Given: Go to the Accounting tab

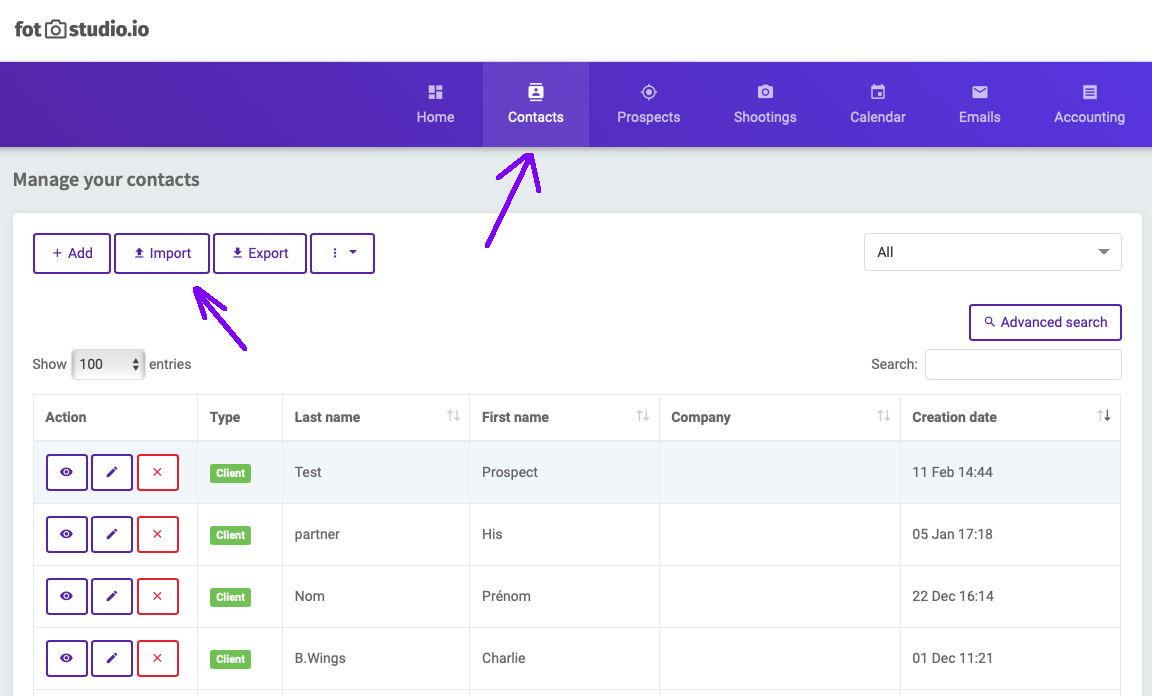Looking at the screenshot, I should [x=1089, y=104].
